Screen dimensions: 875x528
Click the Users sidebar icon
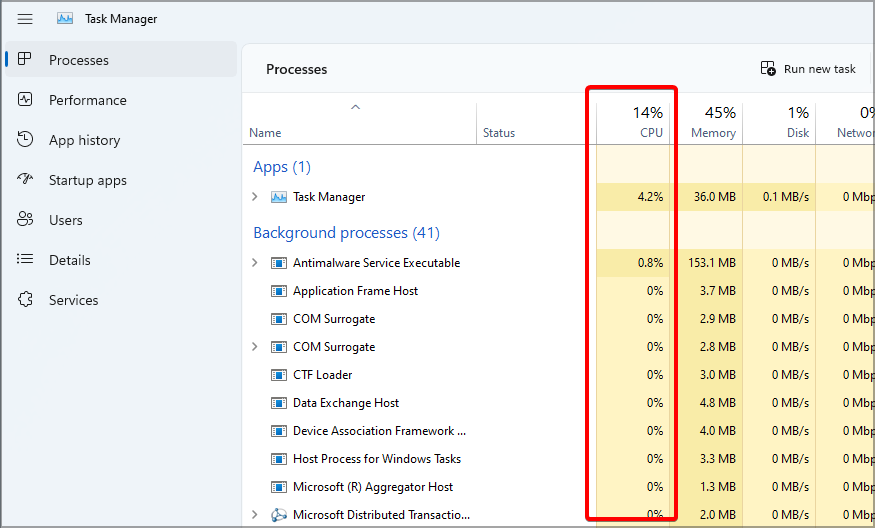(x=25, y=219)
